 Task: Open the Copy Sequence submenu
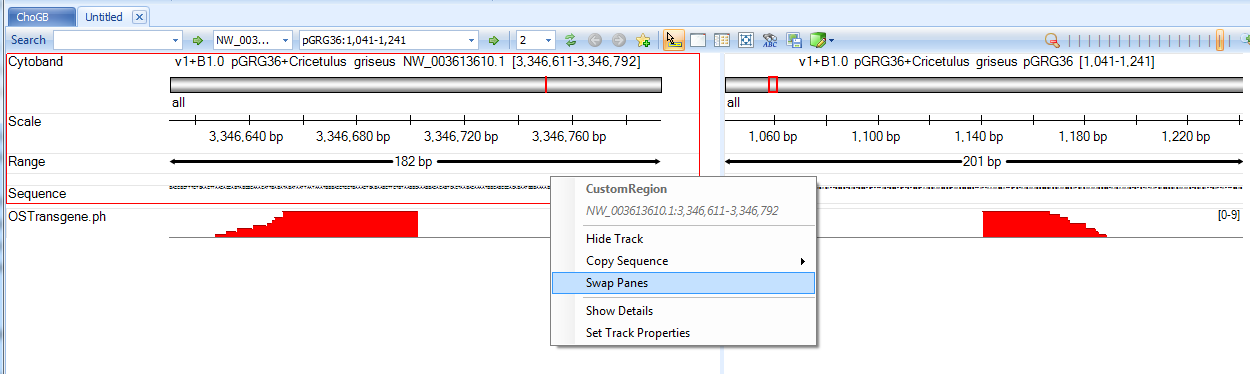point(684,261)
